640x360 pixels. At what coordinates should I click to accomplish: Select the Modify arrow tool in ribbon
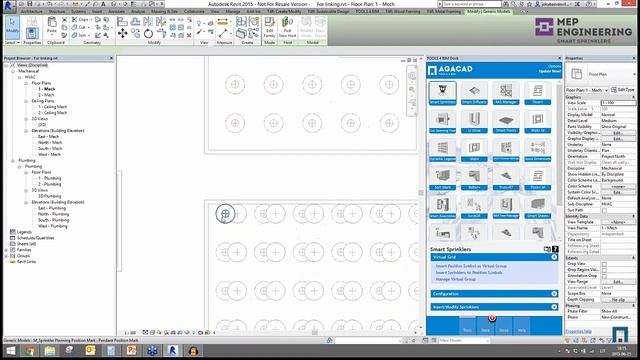[x=12, y=26]
